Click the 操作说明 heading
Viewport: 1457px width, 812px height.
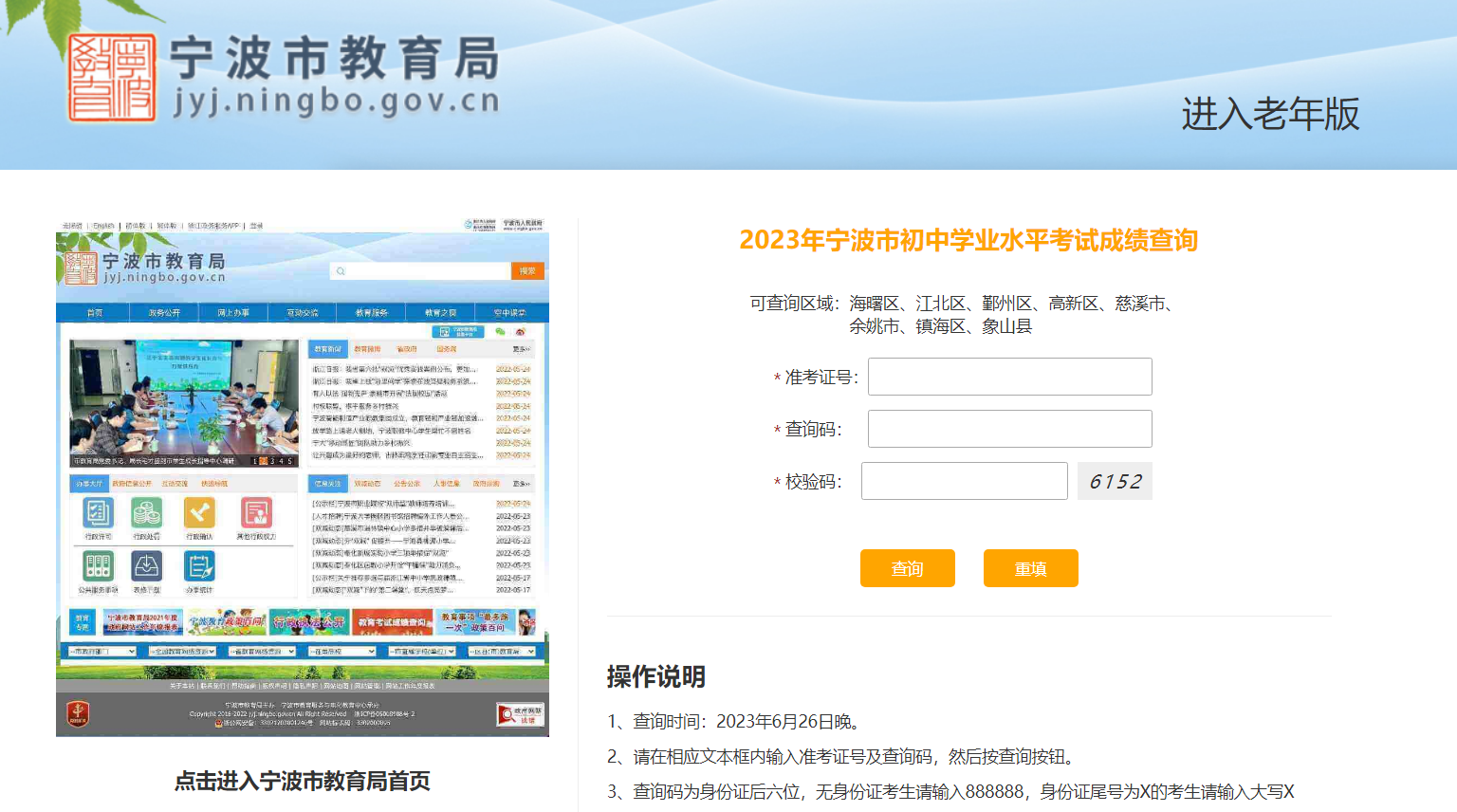(656, 676)
